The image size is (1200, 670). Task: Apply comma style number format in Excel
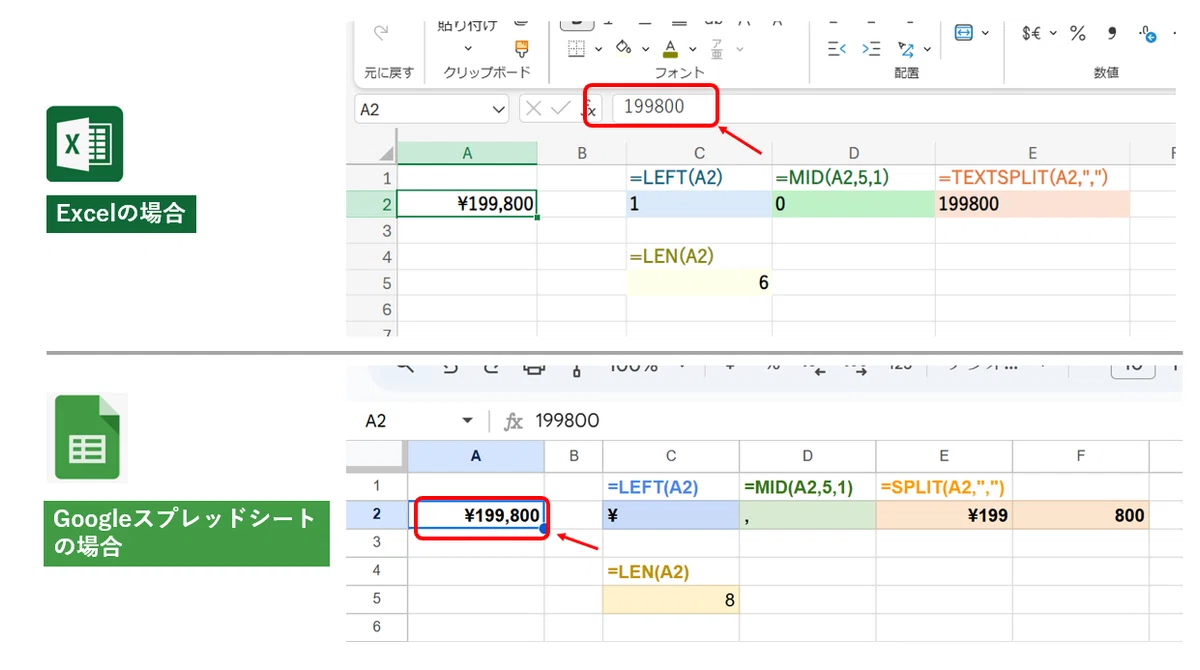(x=1111, y=33)
